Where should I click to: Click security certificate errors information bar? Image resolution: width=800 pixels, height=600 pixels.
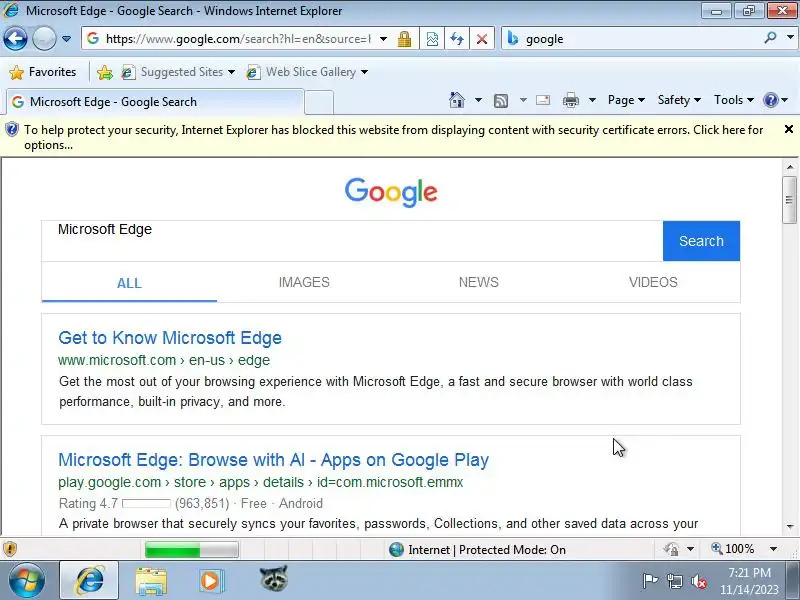click(393, 137)
